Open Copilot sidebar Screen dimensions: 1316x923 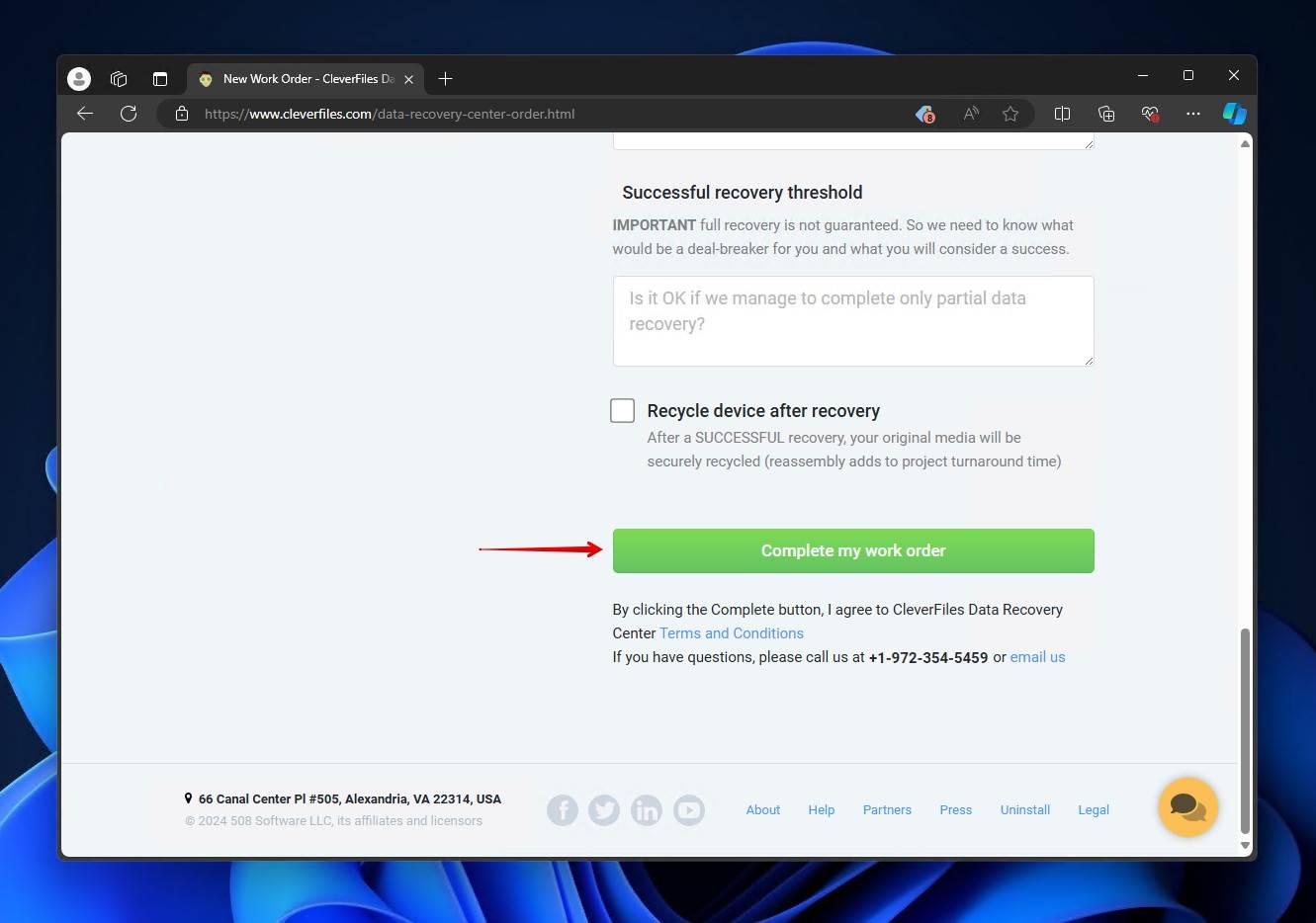1234,114
